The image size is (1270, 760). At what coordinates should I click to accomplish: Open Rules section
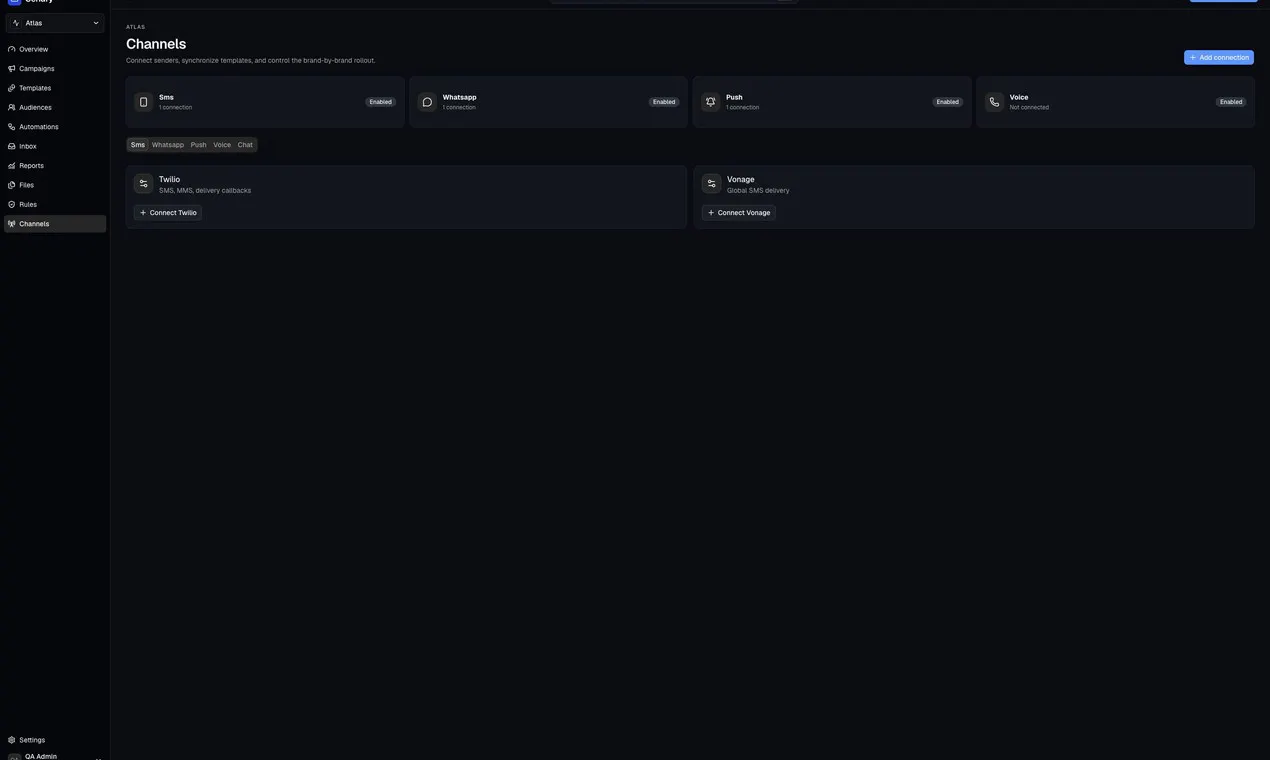click(55, 204)
